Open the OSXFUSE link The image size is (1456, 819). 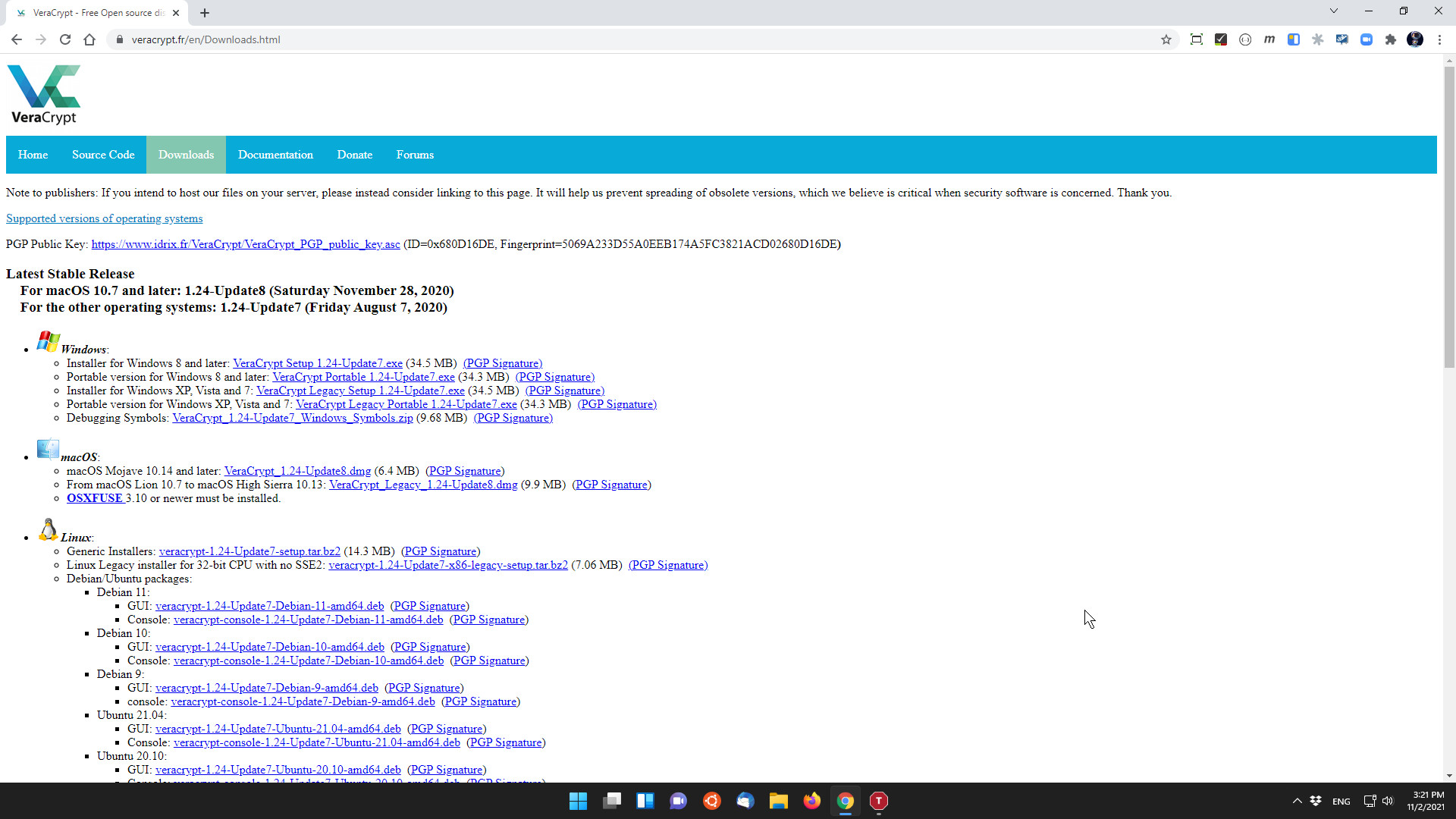pyautogui.click(x=95, y=498)
